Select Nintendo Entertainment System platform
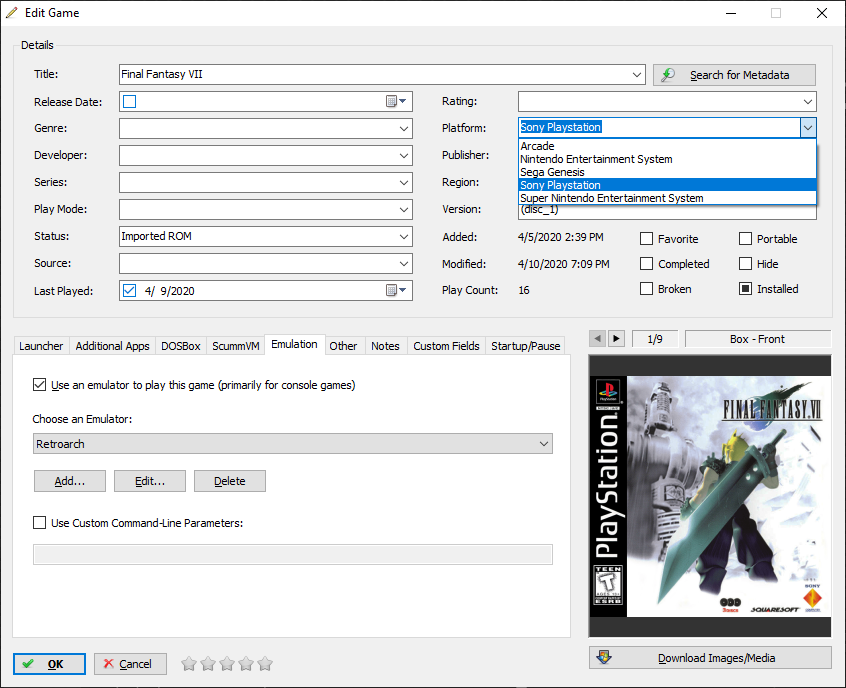The image size is (846, 688). 667,159
